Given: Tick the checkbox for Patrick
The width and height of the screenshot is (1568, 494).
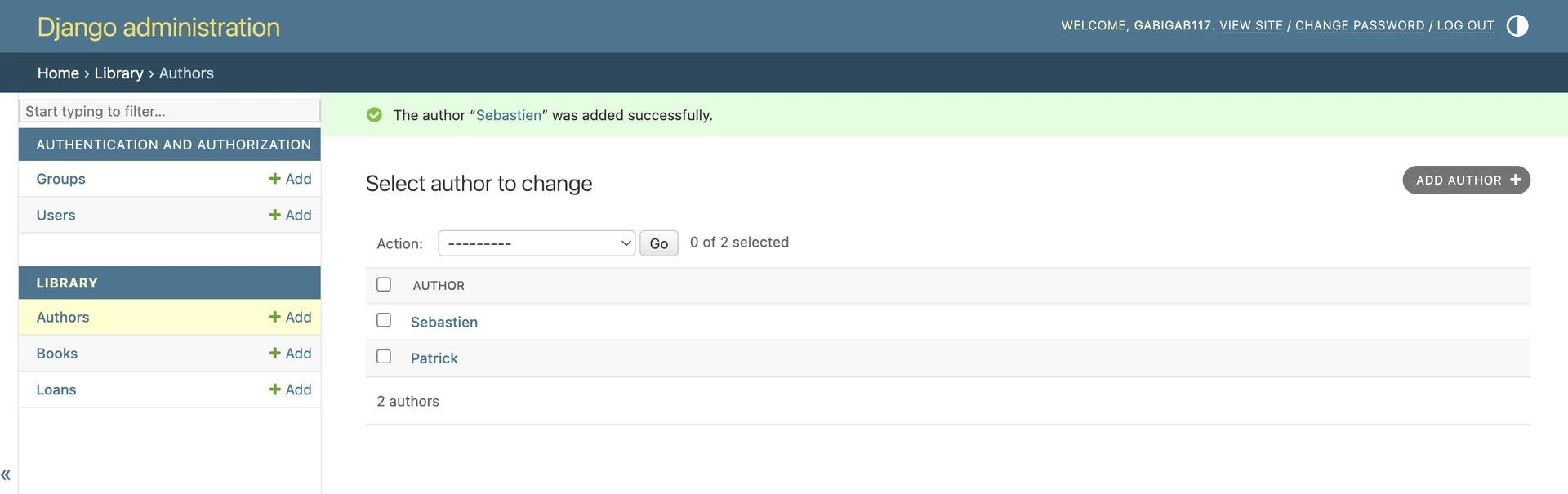Looking at the screenshot, I should pos(384,357).
